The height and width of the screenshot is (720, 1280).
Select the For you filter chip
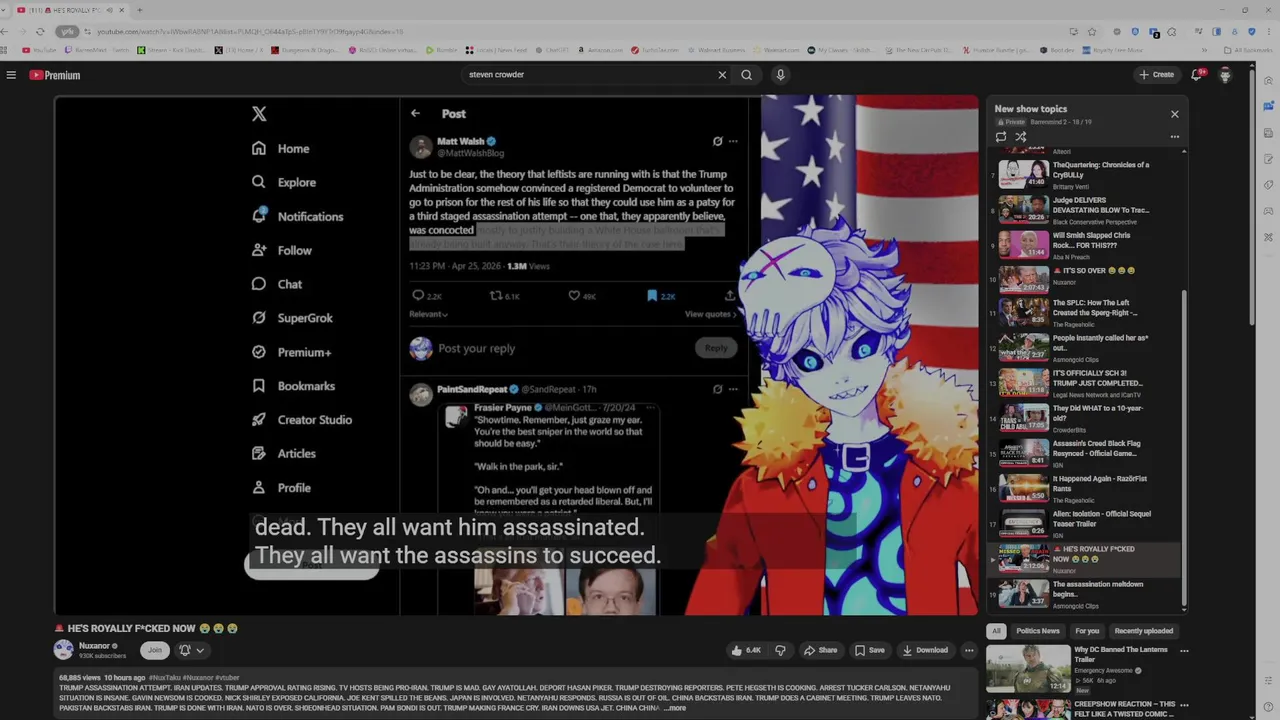pos(1087,631)
